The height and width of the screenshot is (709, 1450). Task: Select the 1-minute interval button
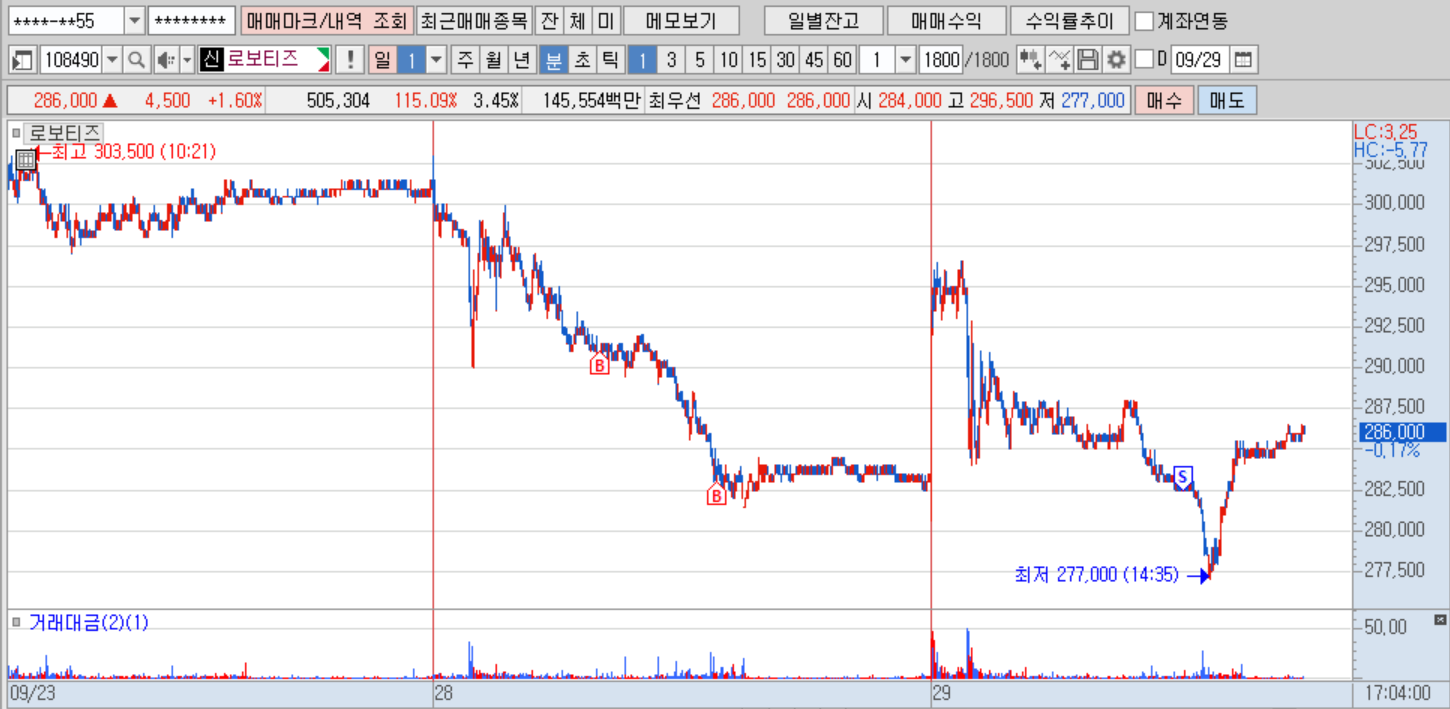(x=642, y=60)
